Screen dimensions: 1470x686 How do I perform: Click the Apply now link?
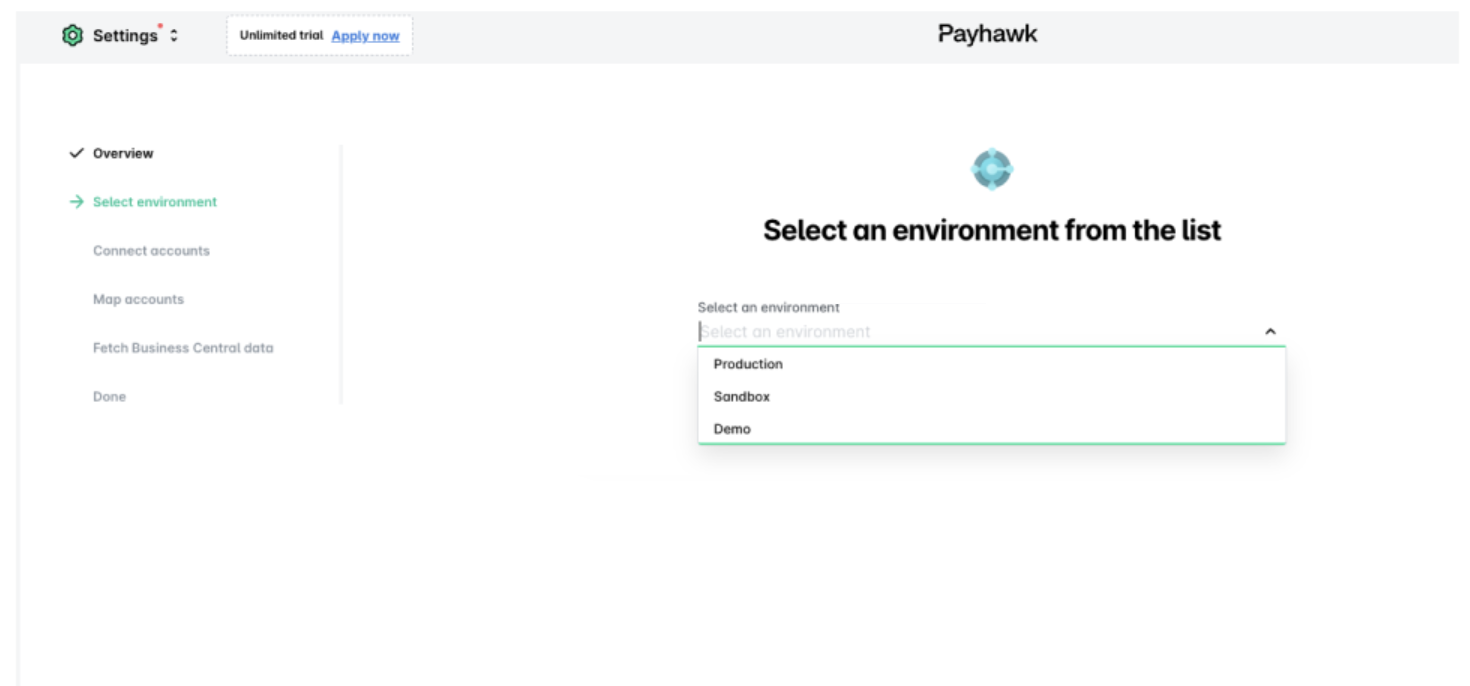pos(365,36)
